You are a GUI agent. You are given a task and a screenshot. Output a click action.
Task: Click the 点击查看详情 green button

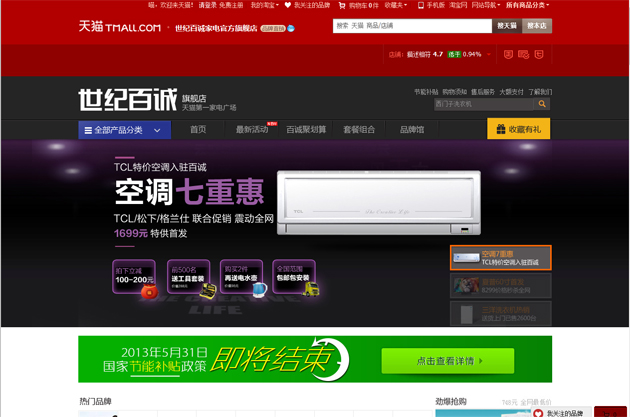[x=448, y=361]
